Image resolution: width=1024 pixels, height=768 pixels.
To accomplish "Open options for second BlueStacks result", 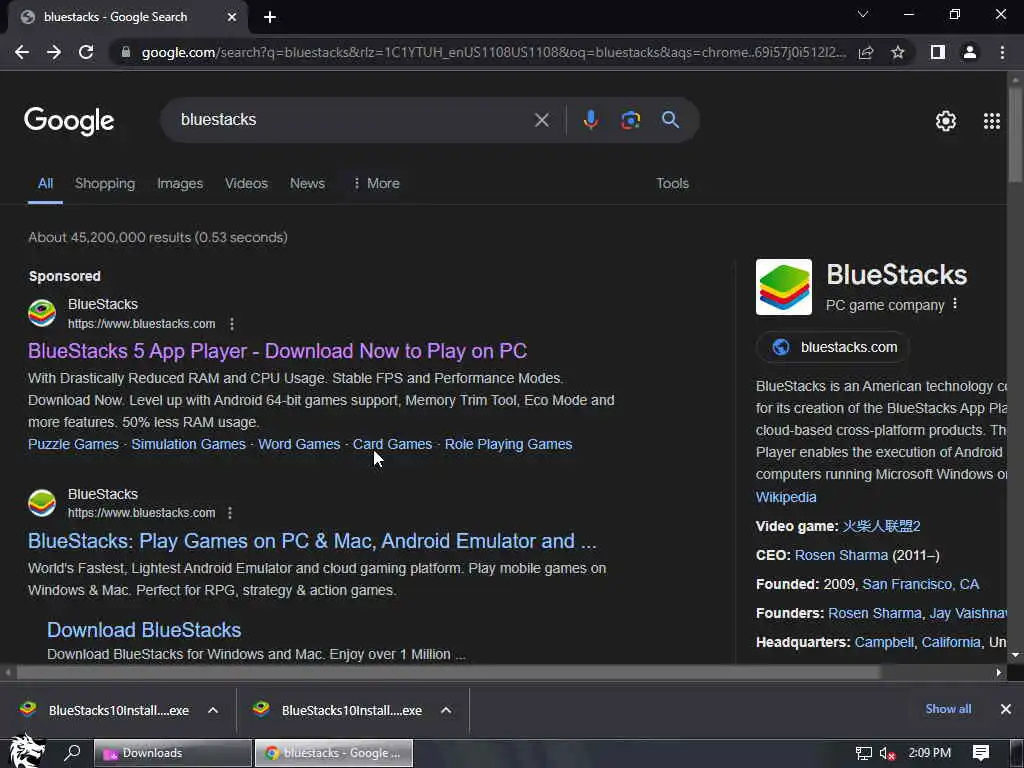I will coord(230,513).
